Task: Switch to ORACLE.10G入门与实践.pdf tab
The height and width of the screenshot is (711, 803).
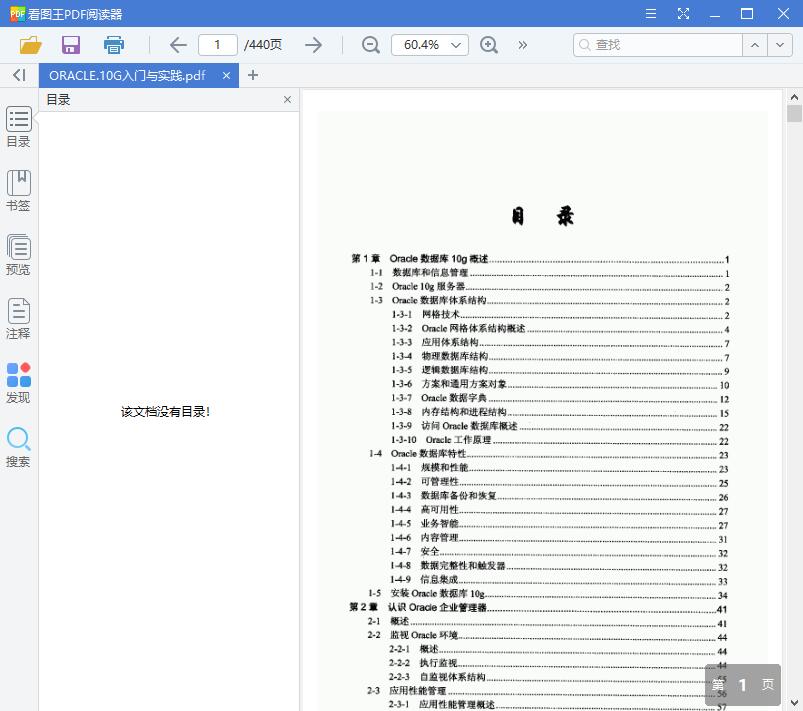Action: (x=128, y=76)
